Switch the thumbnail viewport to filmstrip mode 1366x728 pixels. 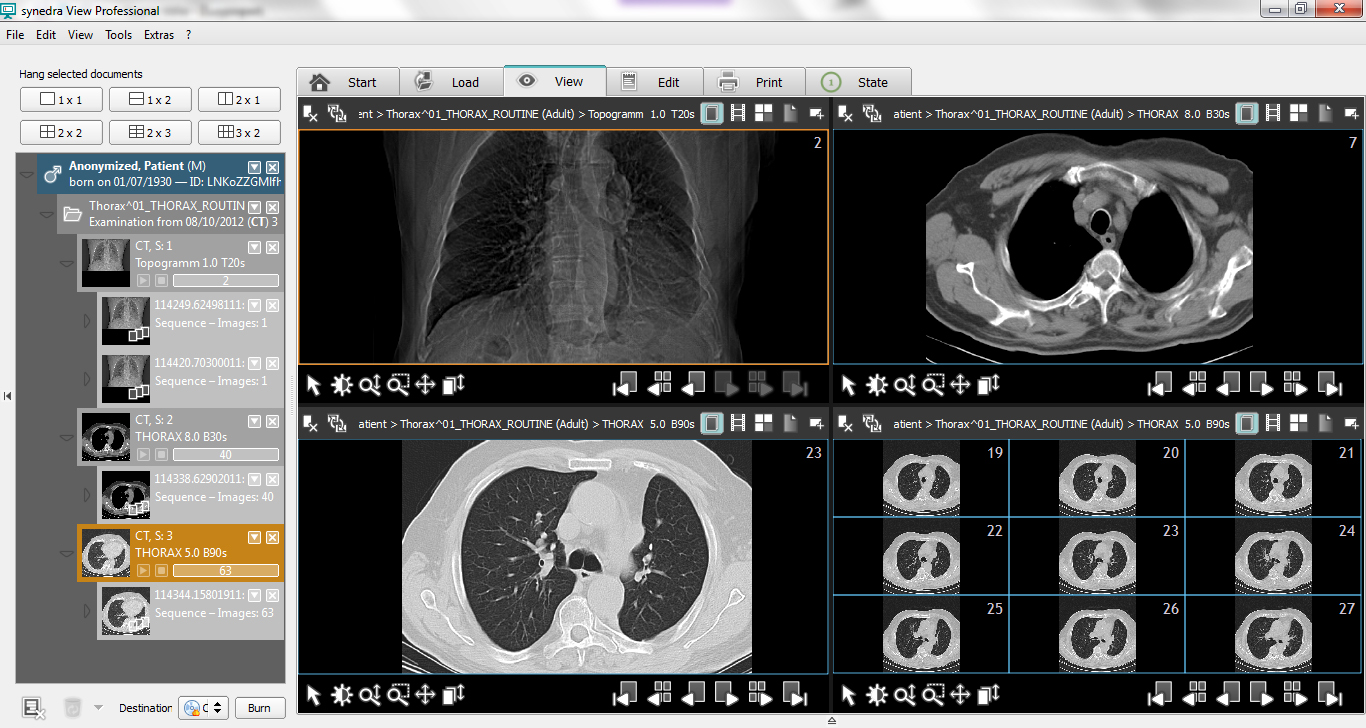[1271, 423]
